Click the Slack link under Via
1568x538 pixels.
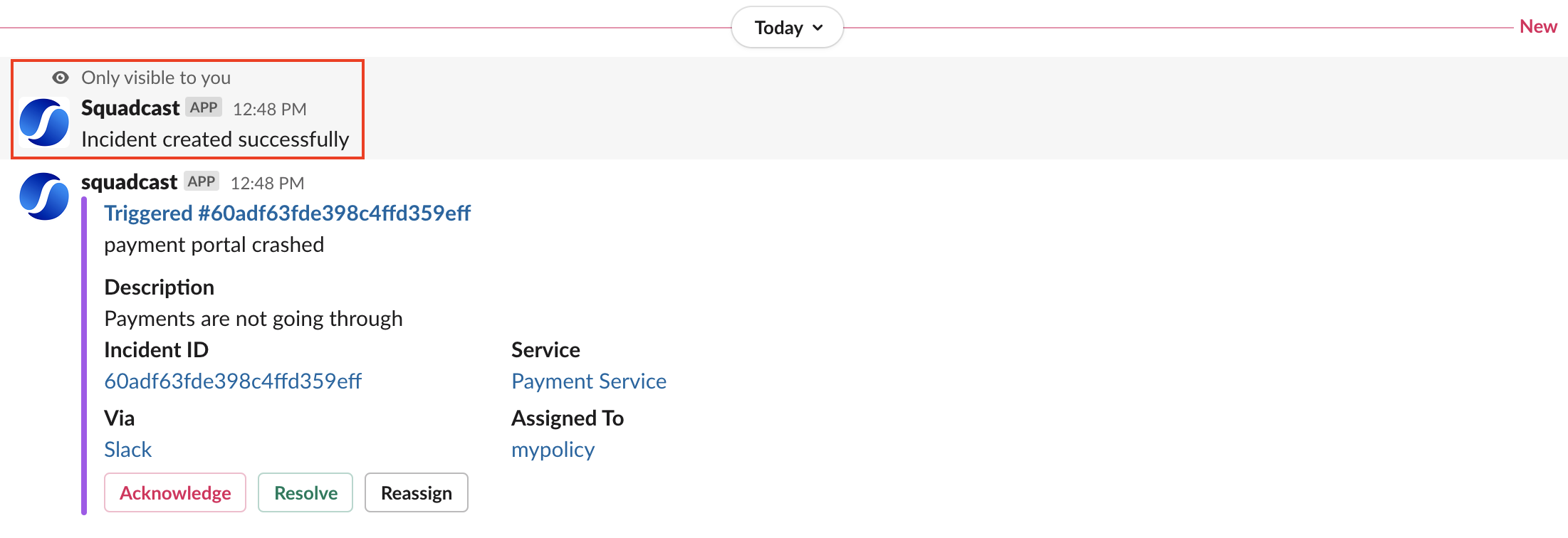pos(128,450)
